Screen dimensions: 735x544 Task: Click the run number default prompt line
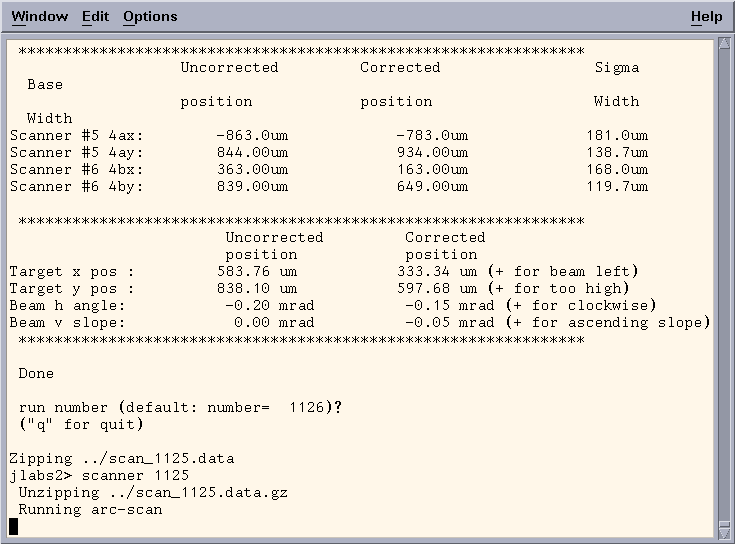click(x=180, y=408)
